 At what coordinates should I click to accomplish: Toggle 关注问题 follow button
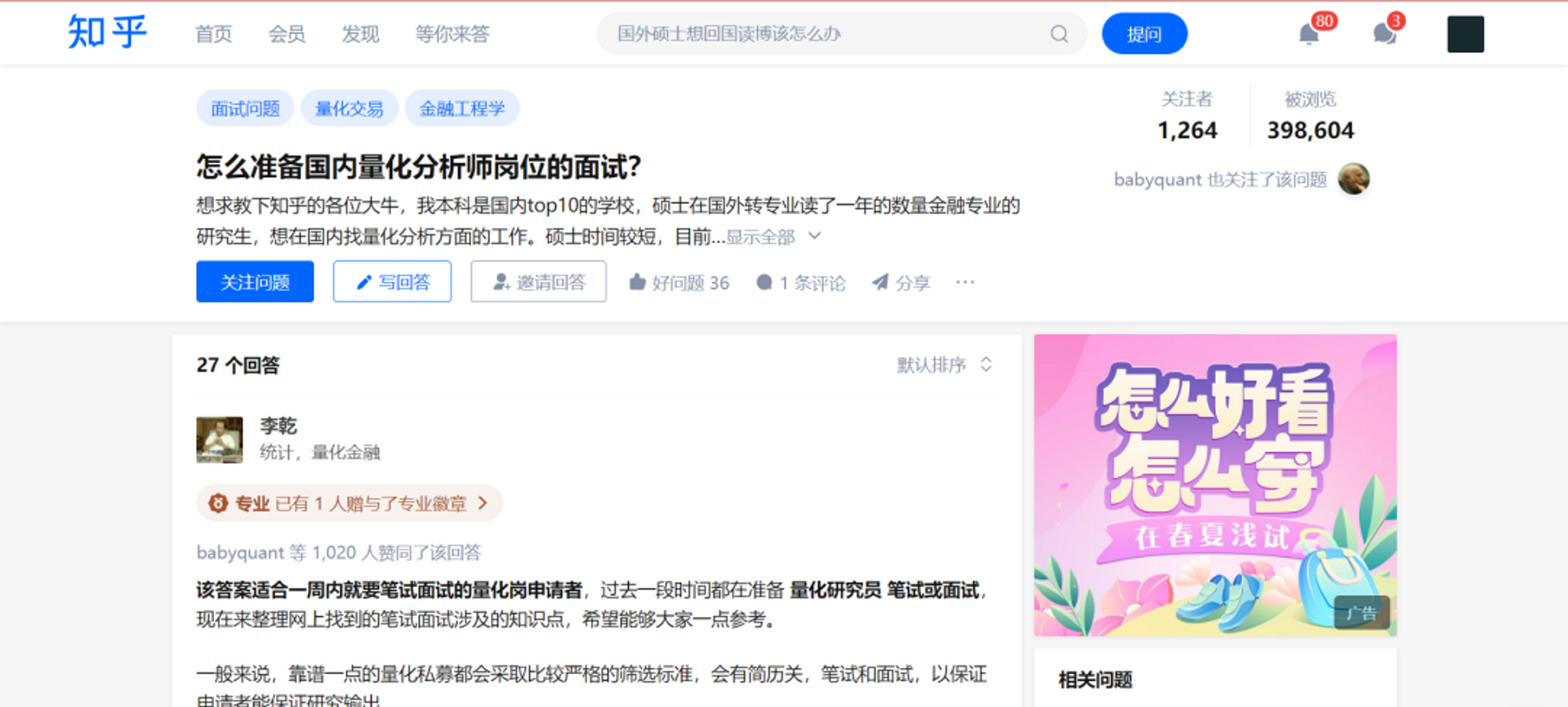255,281
